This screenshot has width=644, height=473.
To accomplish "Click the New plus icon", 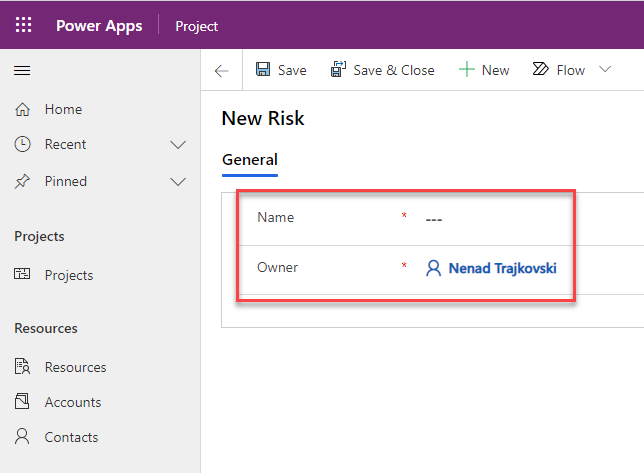I will click(x=466, y=70).
